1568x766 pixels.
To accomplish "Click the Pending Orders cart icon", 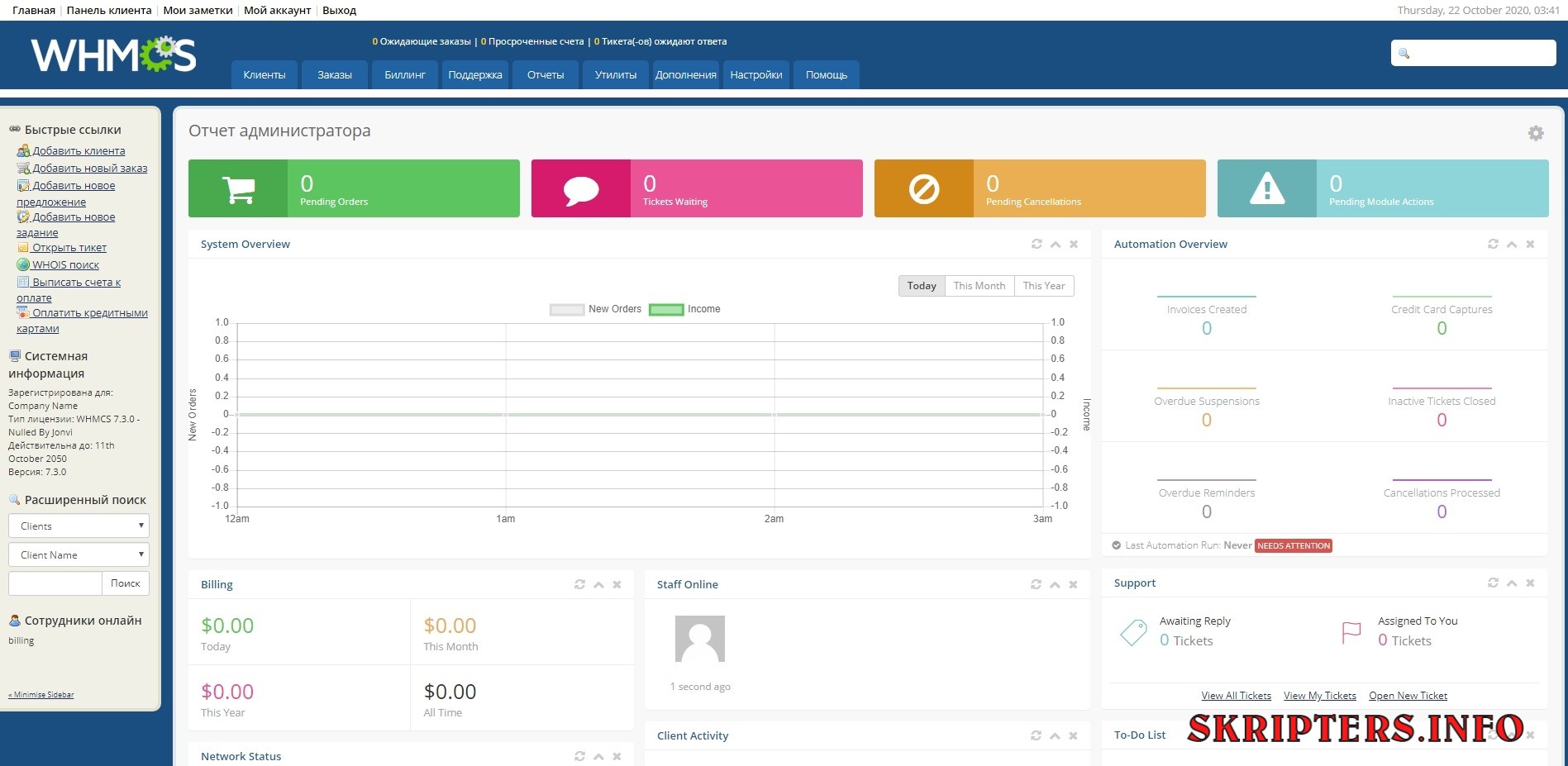I will coord(238,188).
